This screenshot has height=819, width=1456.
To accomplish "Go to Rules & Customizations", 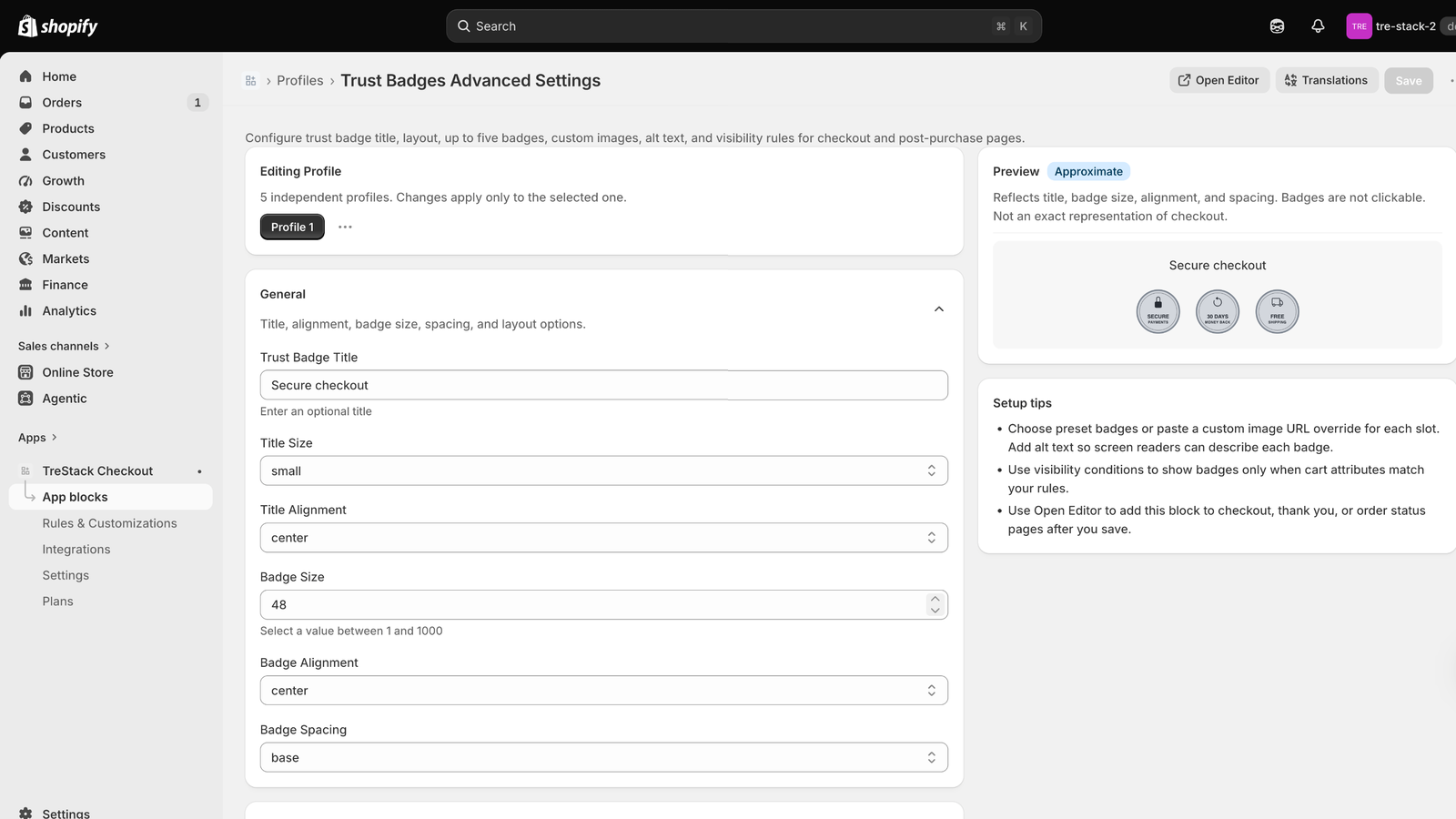I will (109, 523).
